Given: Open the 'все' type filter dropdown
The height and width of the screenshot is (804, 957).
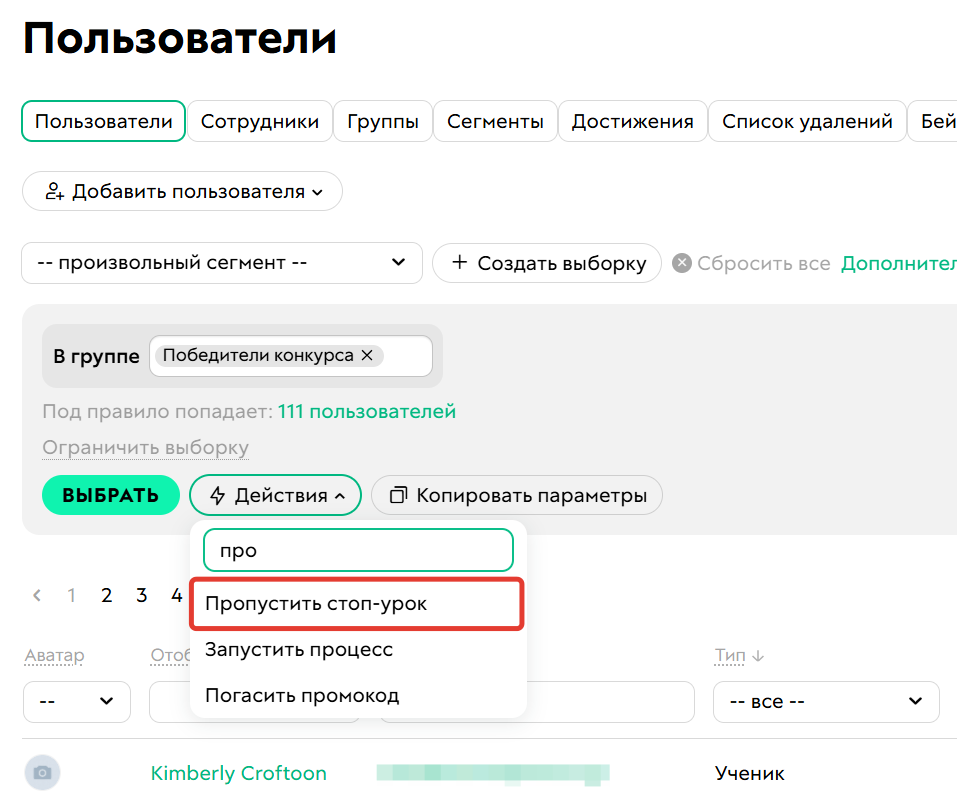Looking at the screenshot, I should click(826, 702).
